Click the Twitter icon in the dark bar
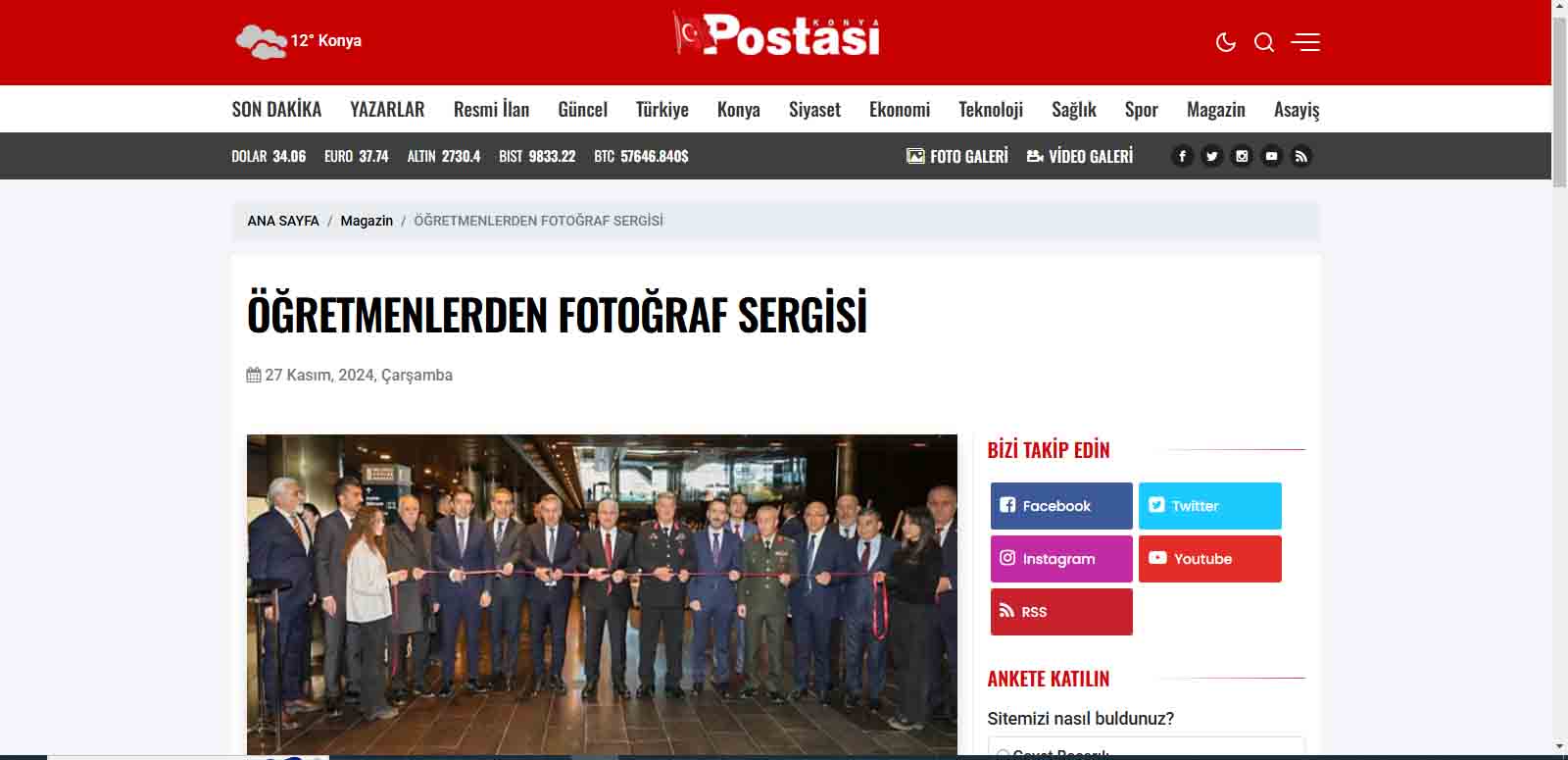 coord(1212,156)
